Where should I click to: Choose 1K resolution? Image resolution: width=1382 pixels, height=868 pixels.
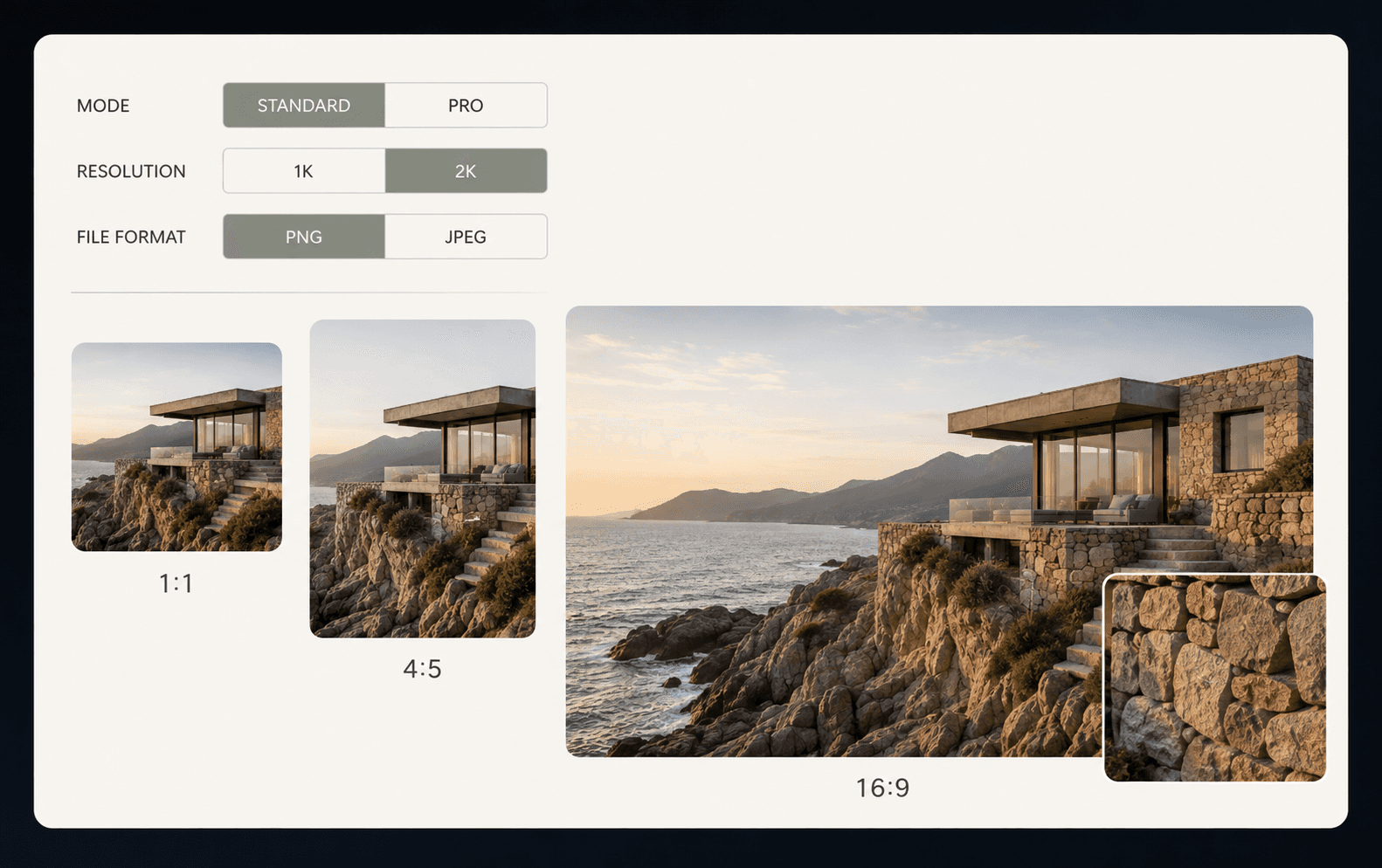click(304, 171)
